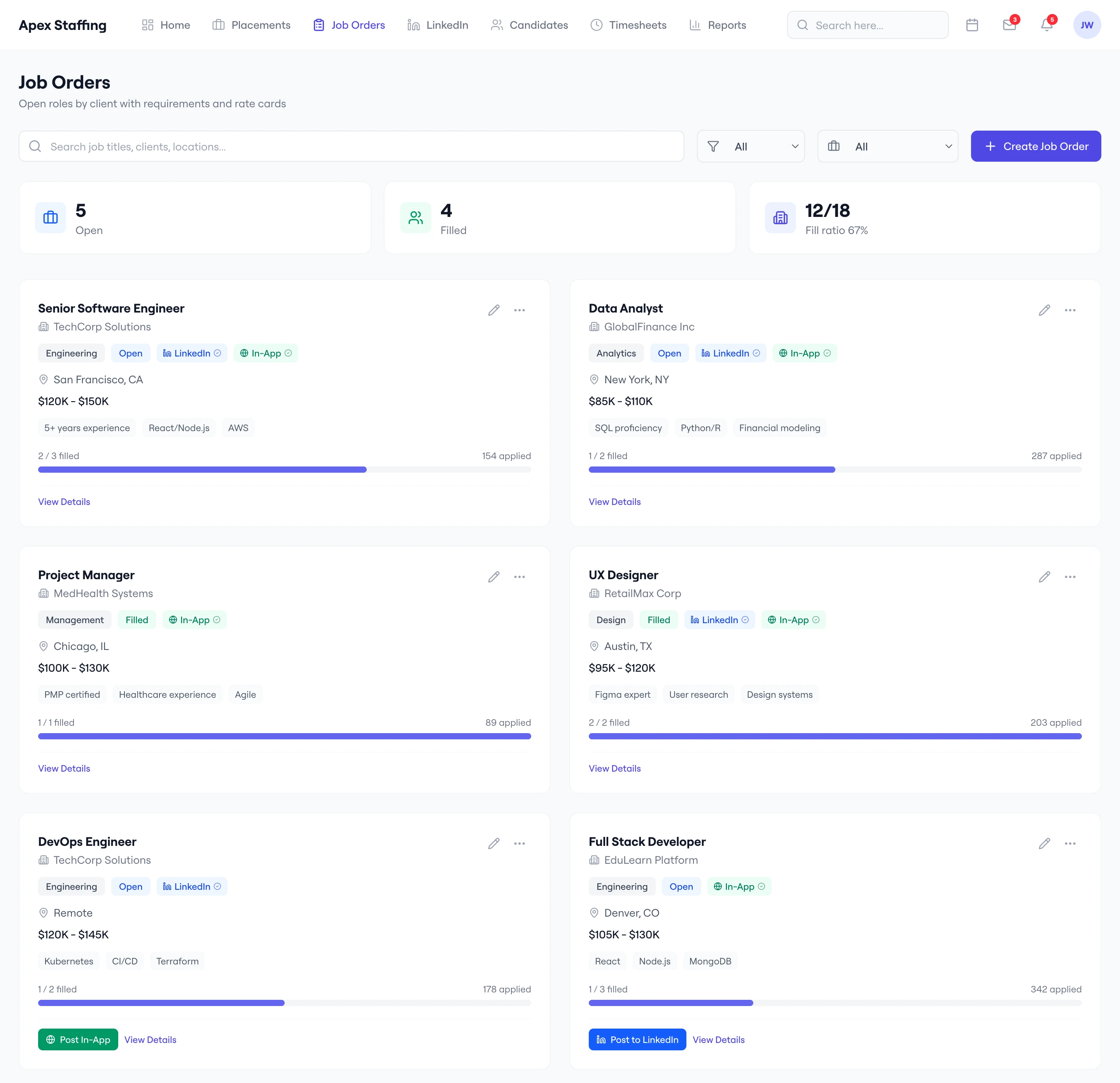The image size is (1120, 1083).
Task: Click Post to LinkedIn button
Action: point(637,1039)
